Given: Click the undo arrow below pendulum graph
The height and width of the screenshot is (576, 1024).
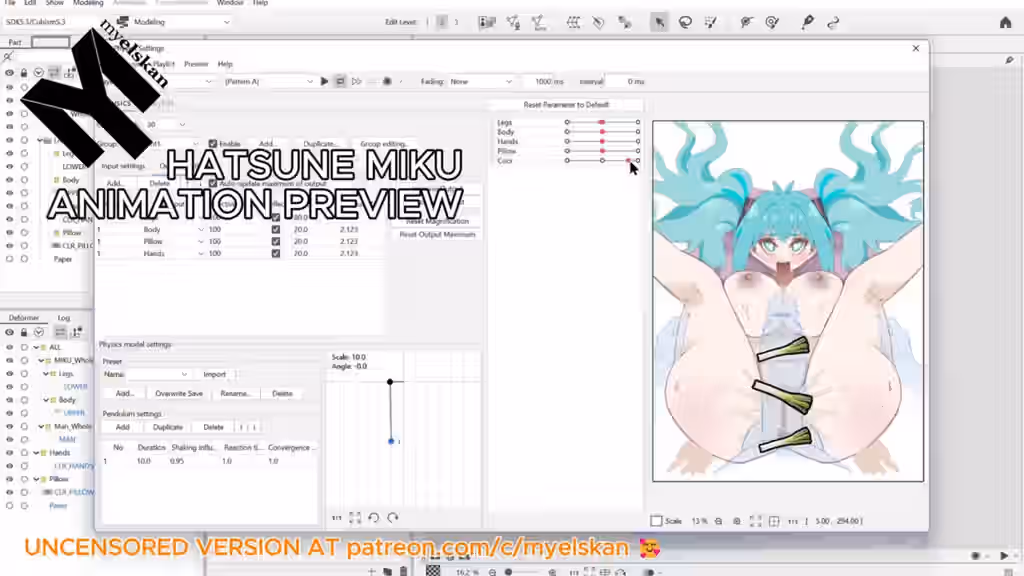Looking at the screenshot, I should (x=374, y=518).
